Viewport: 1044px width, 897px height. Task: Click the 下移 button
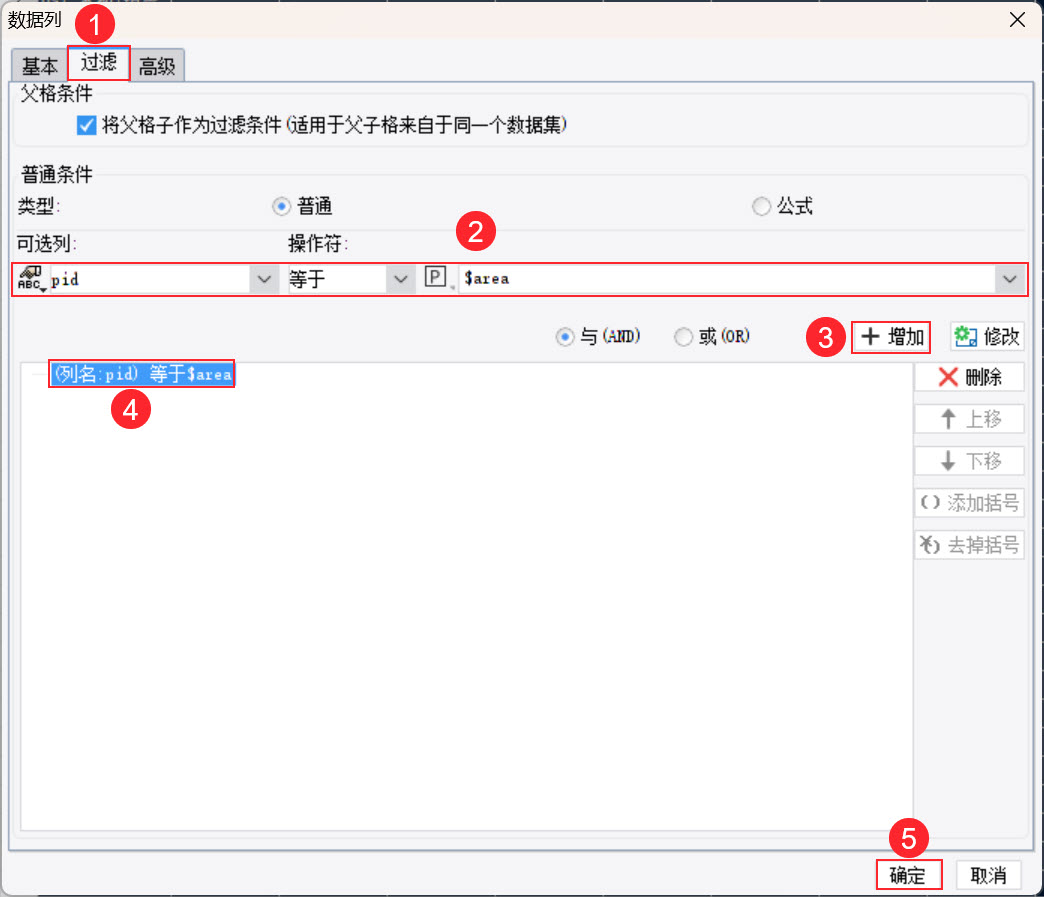[969, 461]
